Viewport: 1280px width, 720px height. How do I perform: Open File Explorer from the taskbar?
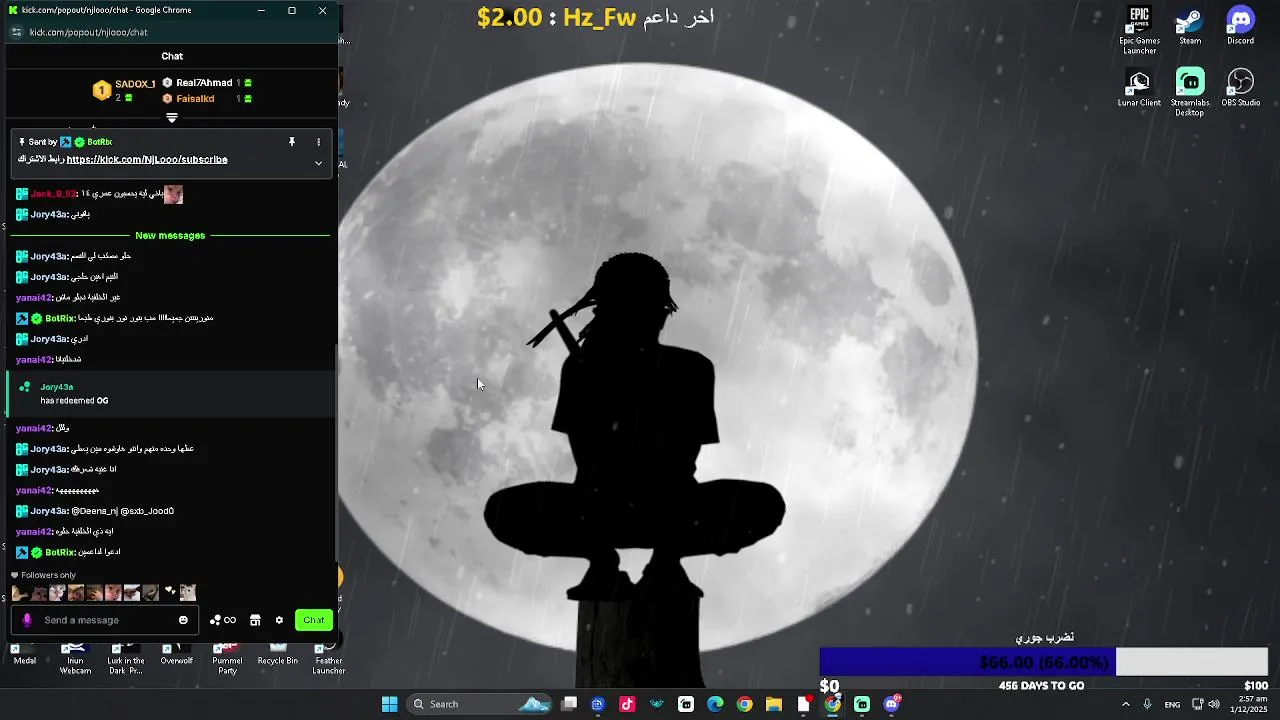[x=774, y=704]
